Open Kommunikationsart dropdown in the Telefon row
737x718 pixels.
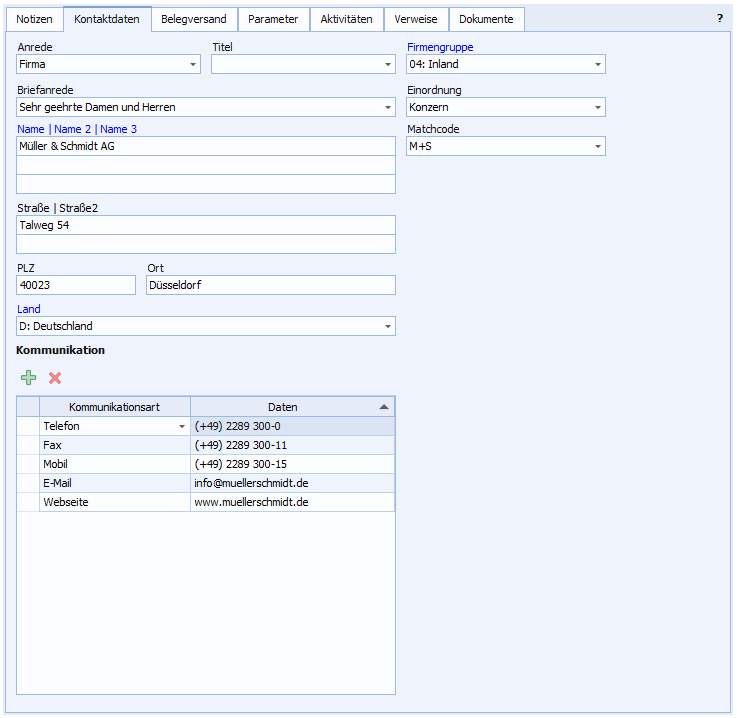(182, 427)
